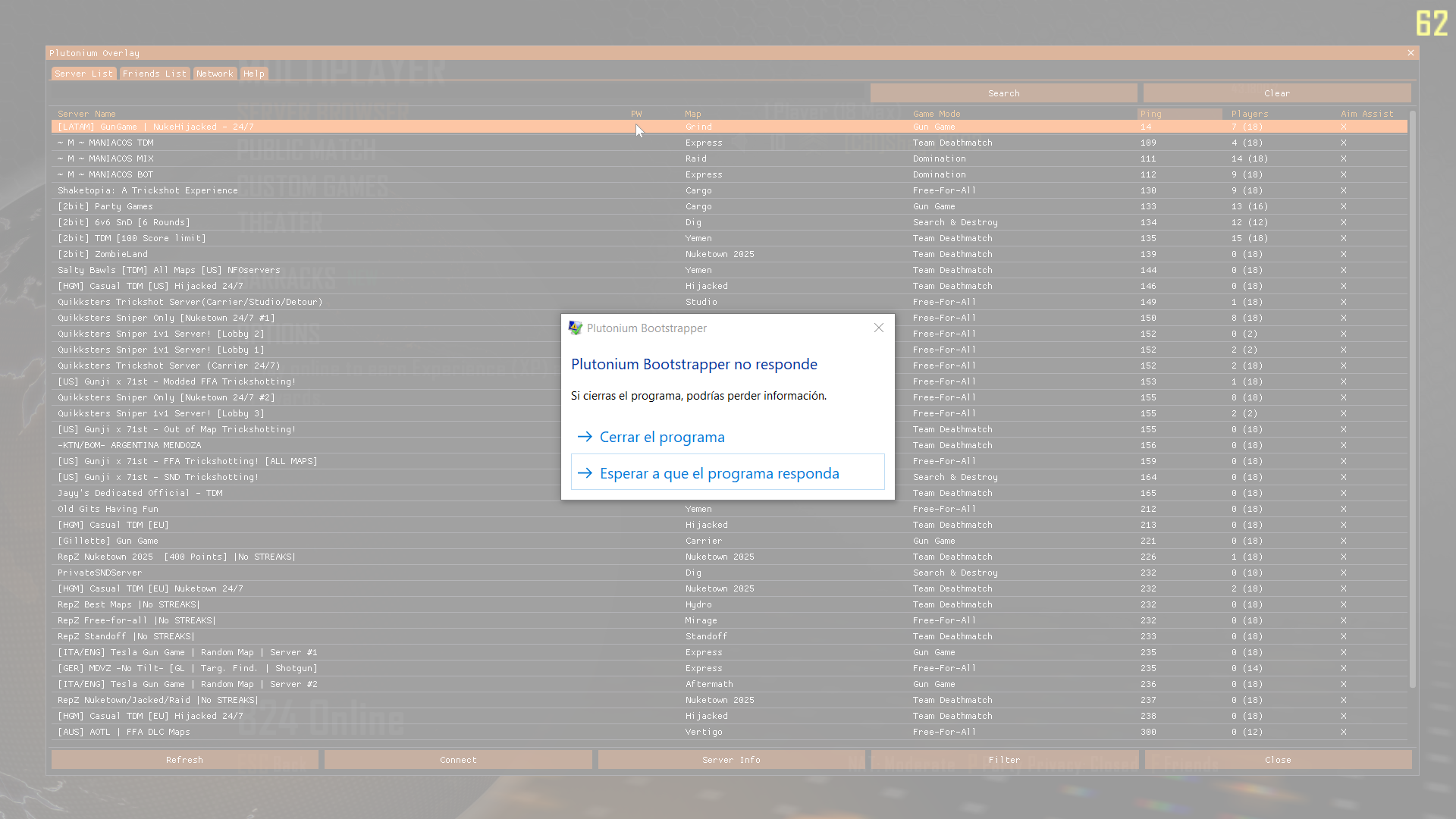Select [ITA/ENG] Tesla Gun Game Server #2
The width and height of the screenshot is (1456, 819).
click(729, 684)
